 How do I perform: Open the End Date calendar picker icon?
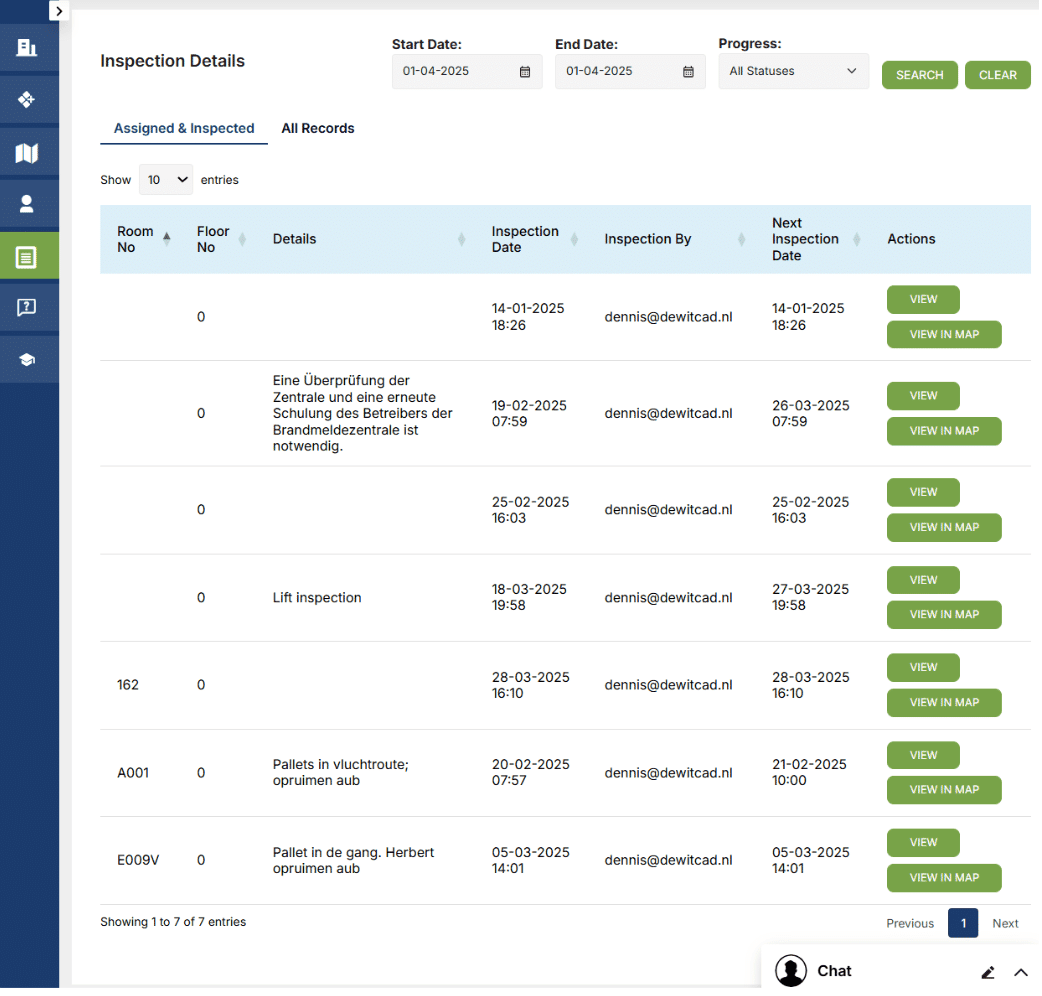(x=688, y=72)
